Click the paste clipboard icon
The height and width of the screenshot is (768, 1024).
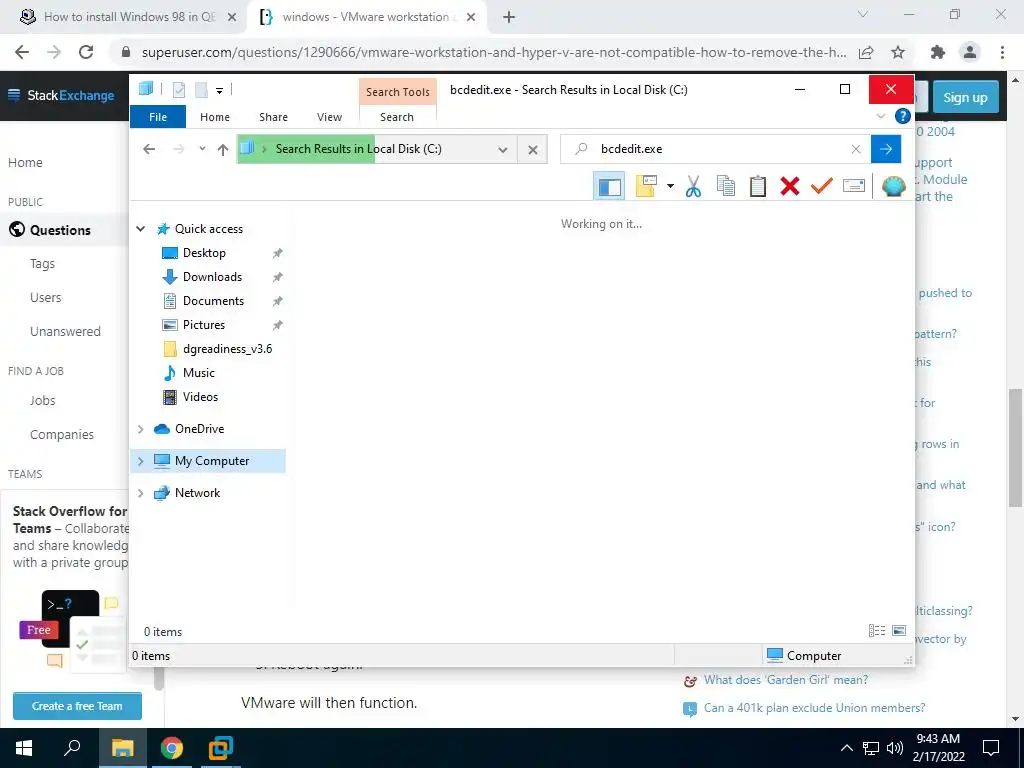coord(758,186)
